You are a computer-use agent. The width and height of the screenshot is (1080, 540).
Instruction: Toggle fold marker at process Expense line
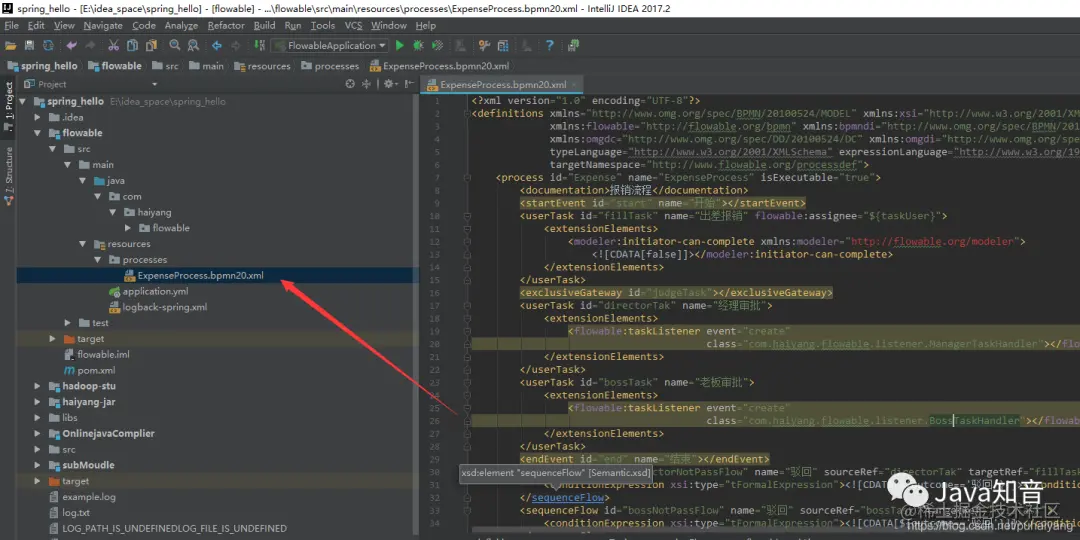pyautogui.click(x=468, y=178)
